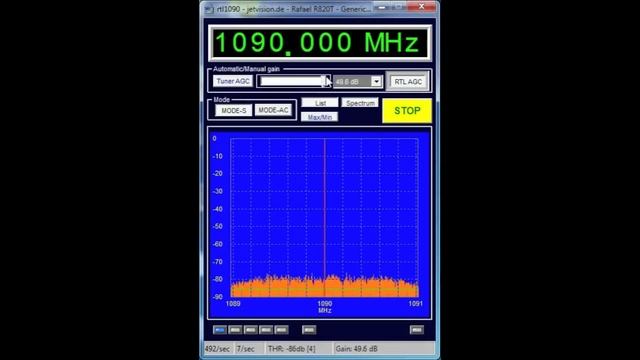Click the center frequency marker line in spectrum

point(325,218)
